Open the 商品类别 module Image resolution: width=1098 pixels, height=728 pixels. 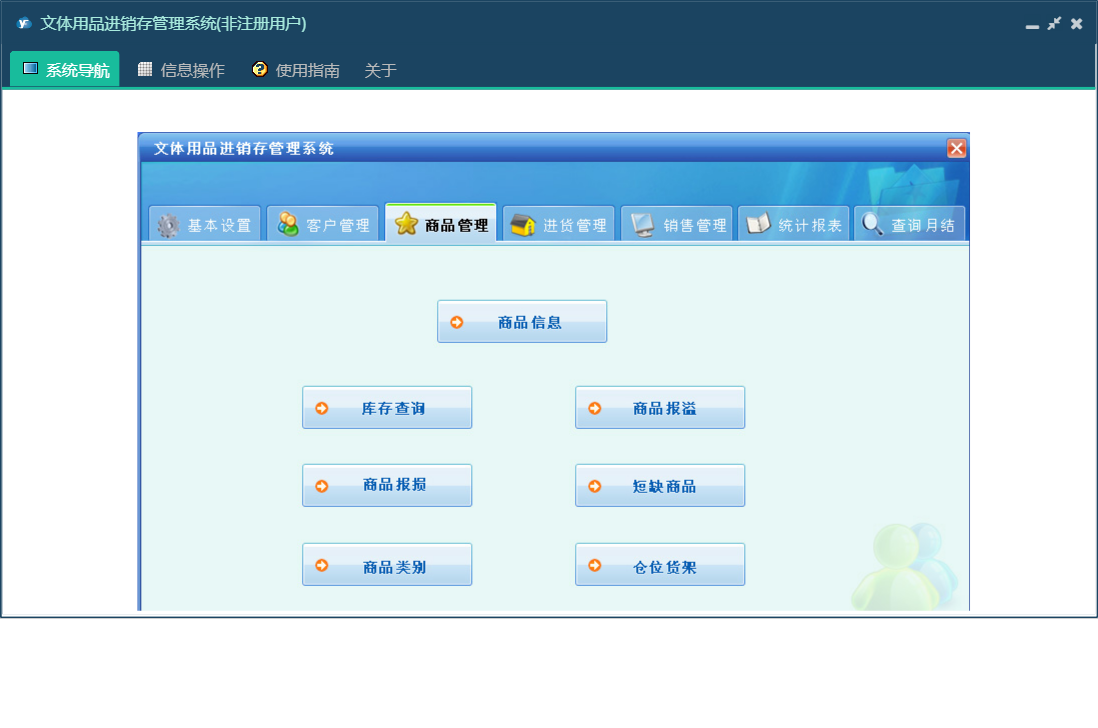click(387, 564)
